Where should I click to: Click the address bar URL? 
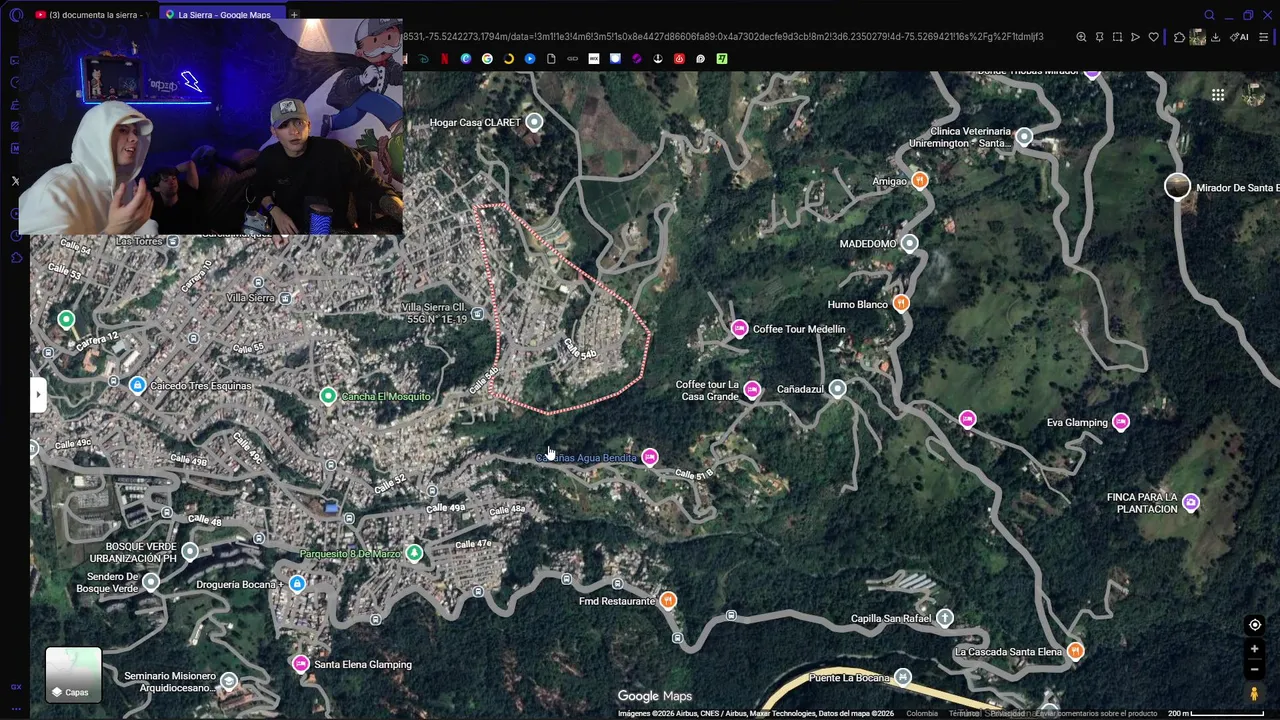point(722,37)
